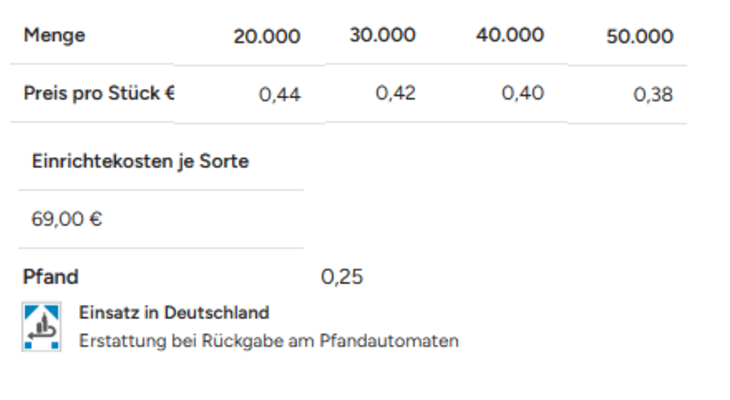
Task: Select the 40.000 quantity column header
Action: pyautogui.click(x=510, y=35)
